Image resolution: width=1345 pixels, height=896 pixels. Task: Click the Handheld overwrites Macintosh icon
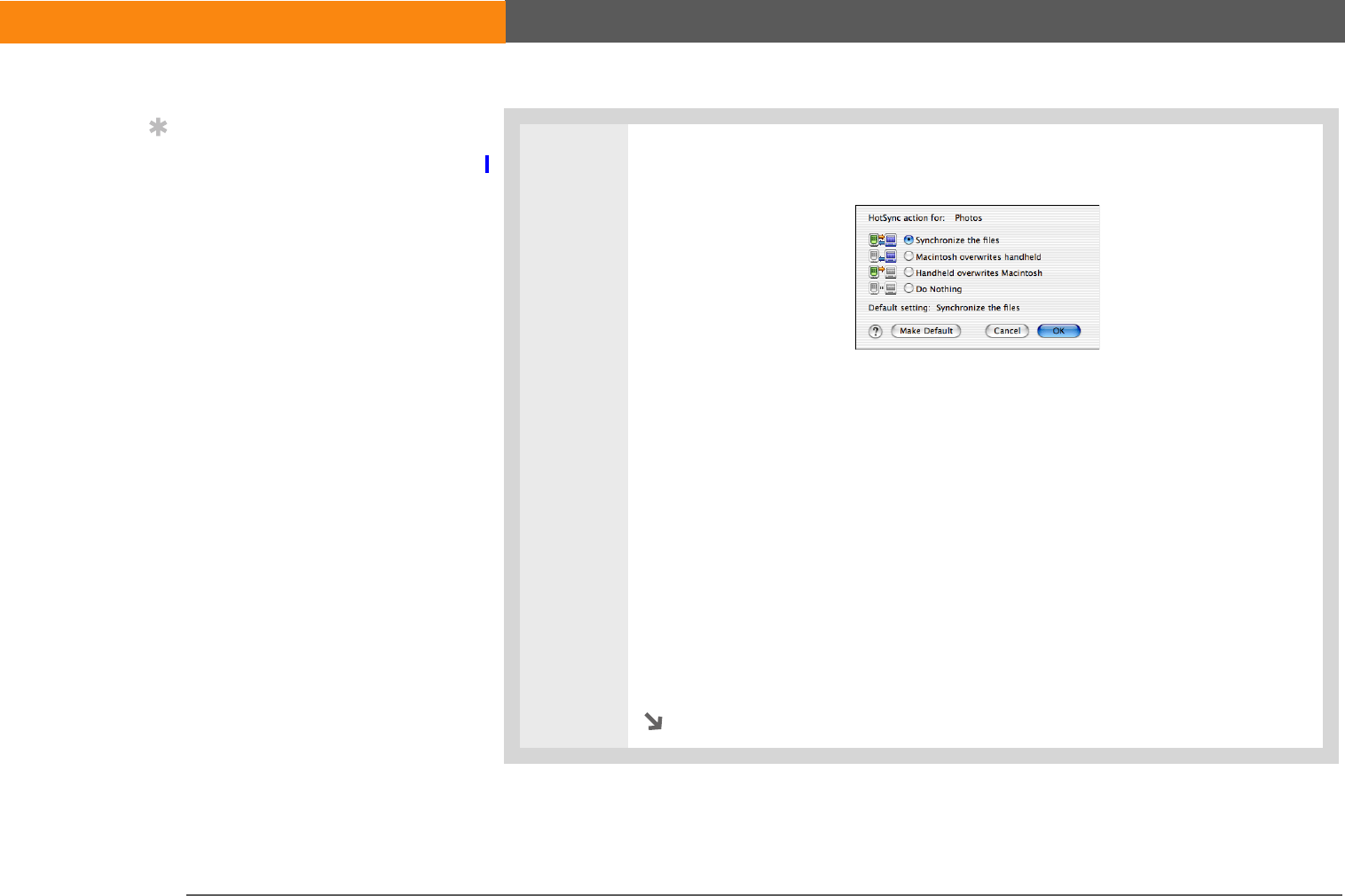[883, 272]
